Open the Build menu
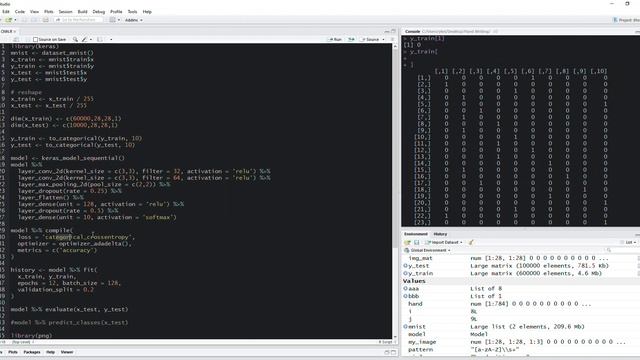640x360 pixels. pyautogui.click(x=82, y=12)
